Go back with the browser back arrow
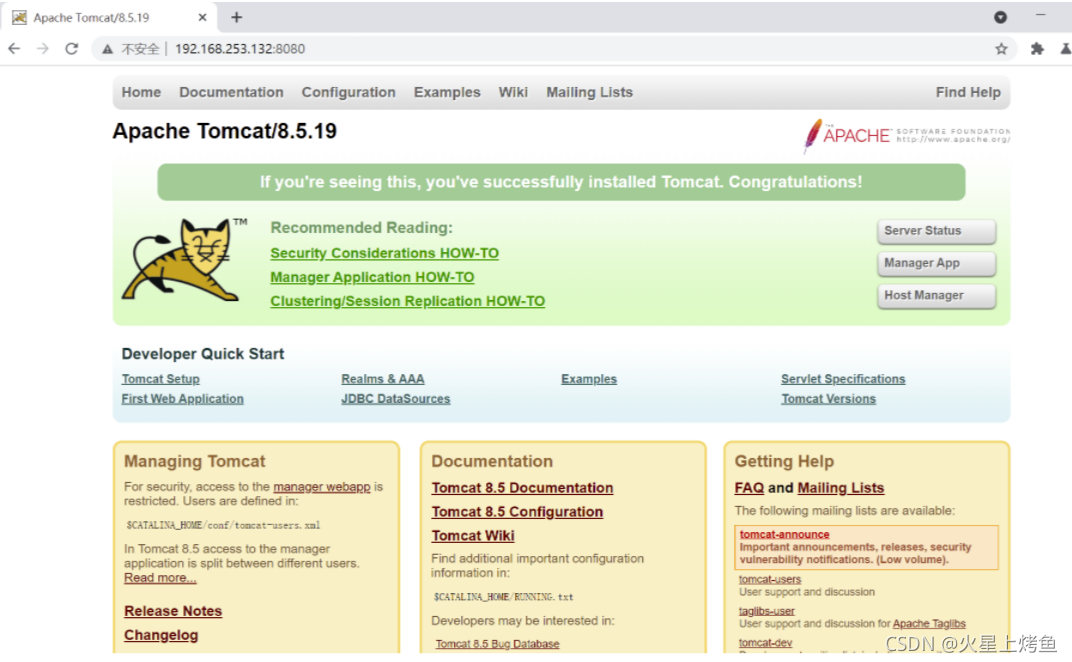This screenshot has width=1072, height=662. [x=14, y=49]
